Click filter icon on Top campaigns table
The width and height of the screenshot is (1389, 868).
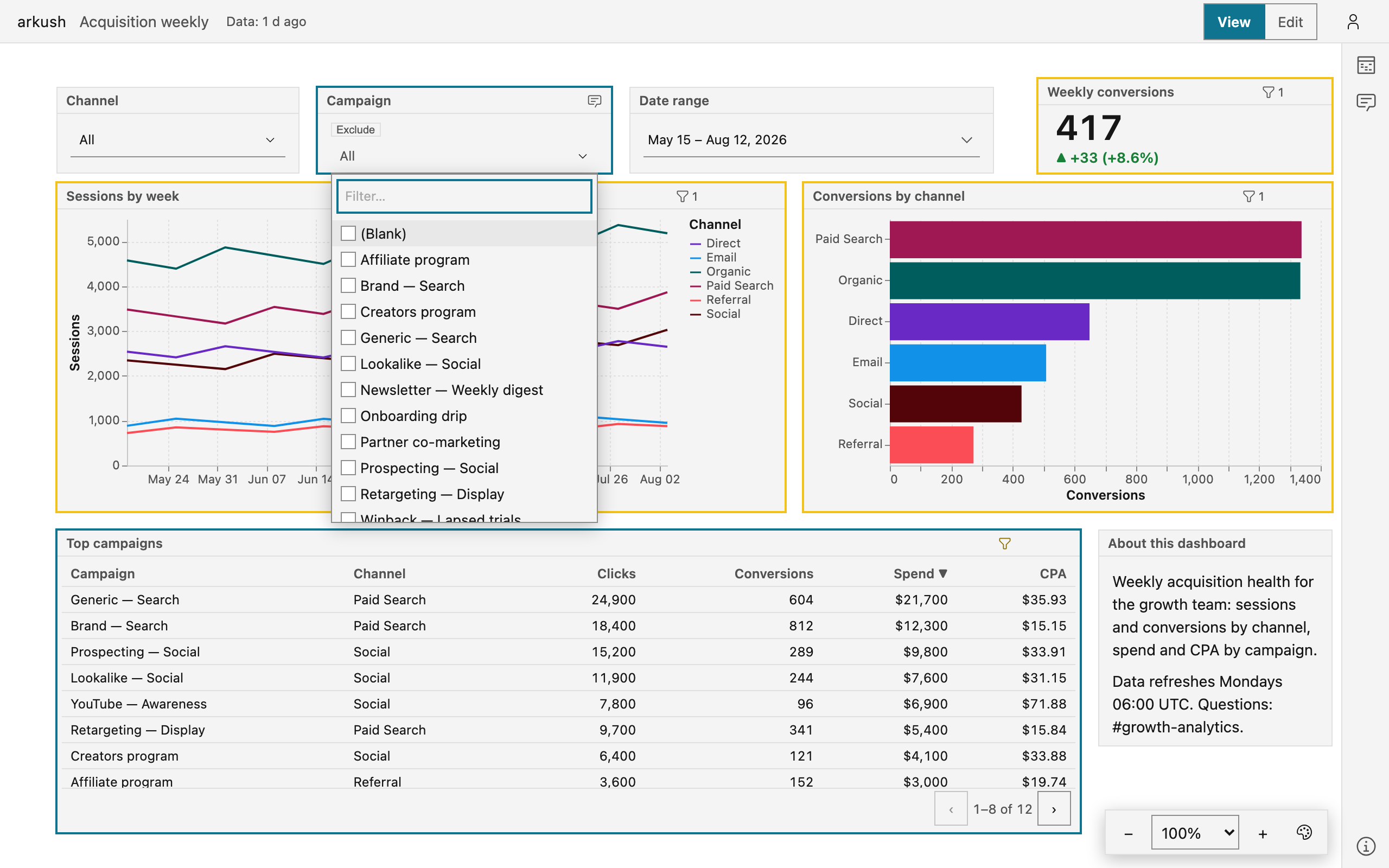(1004, 544)
